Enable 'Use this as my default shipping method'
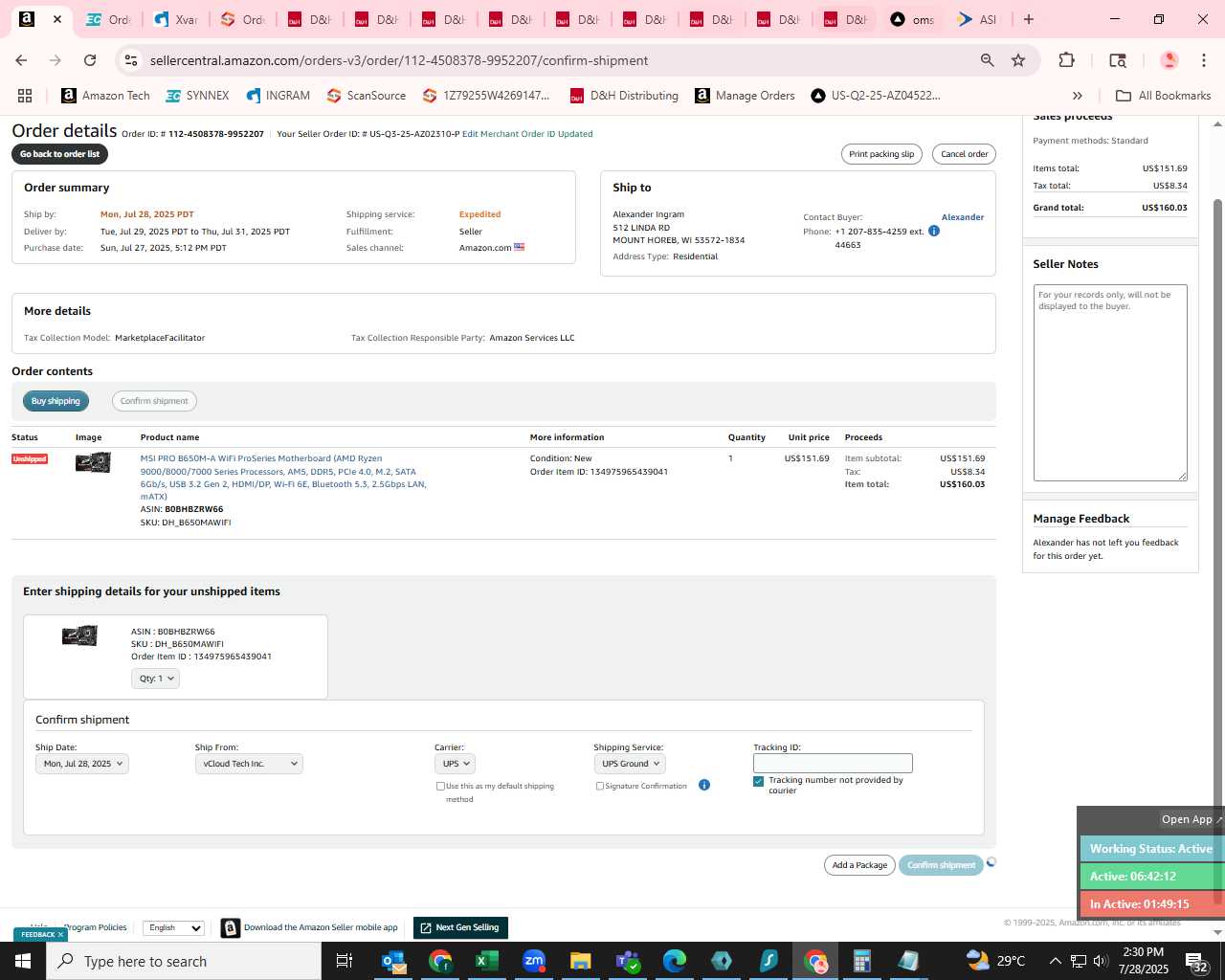The height and width of the screenshot is (980, 1225). coord(440,786)
